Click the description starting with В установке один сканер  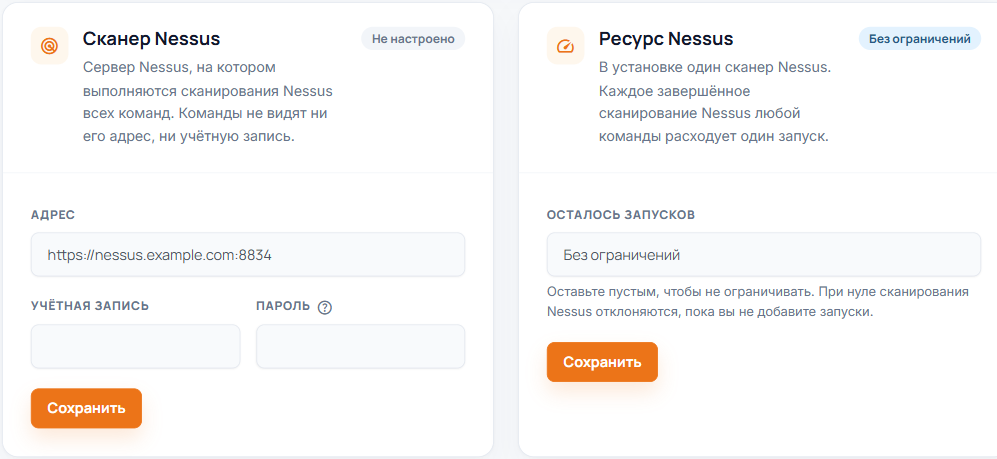715,102
